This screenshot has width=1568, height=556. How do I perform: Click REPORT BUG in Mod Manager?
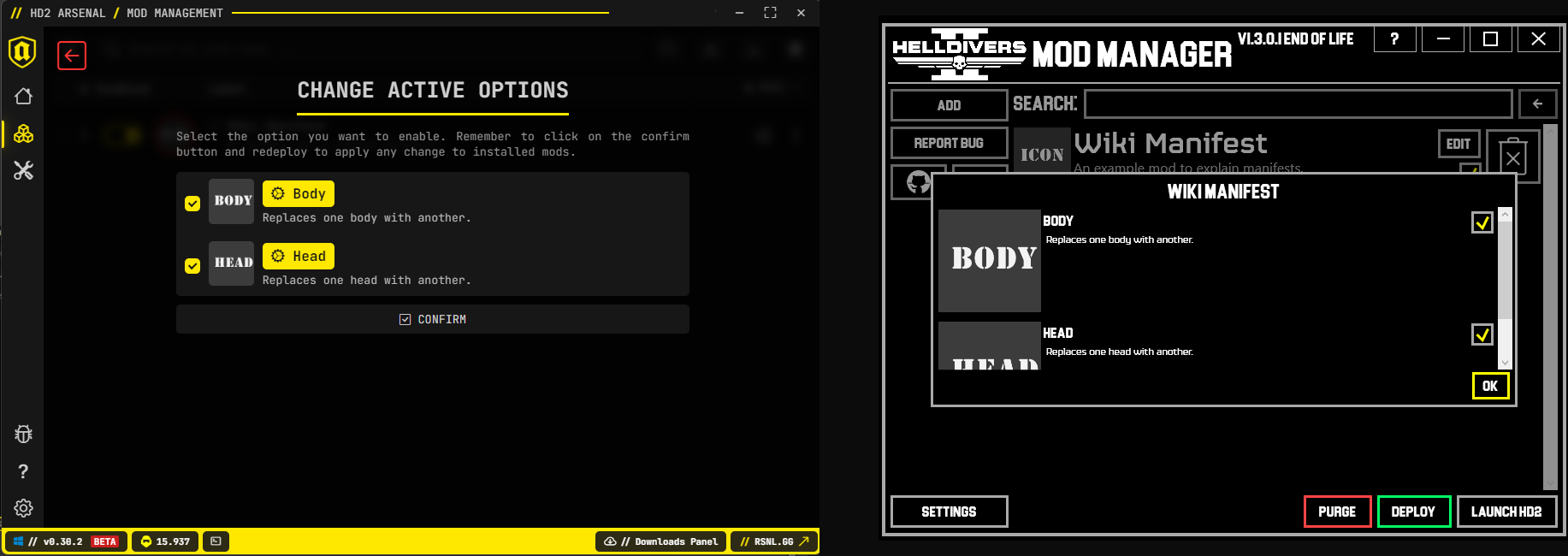pyautogui.click(x=949, y=143)
